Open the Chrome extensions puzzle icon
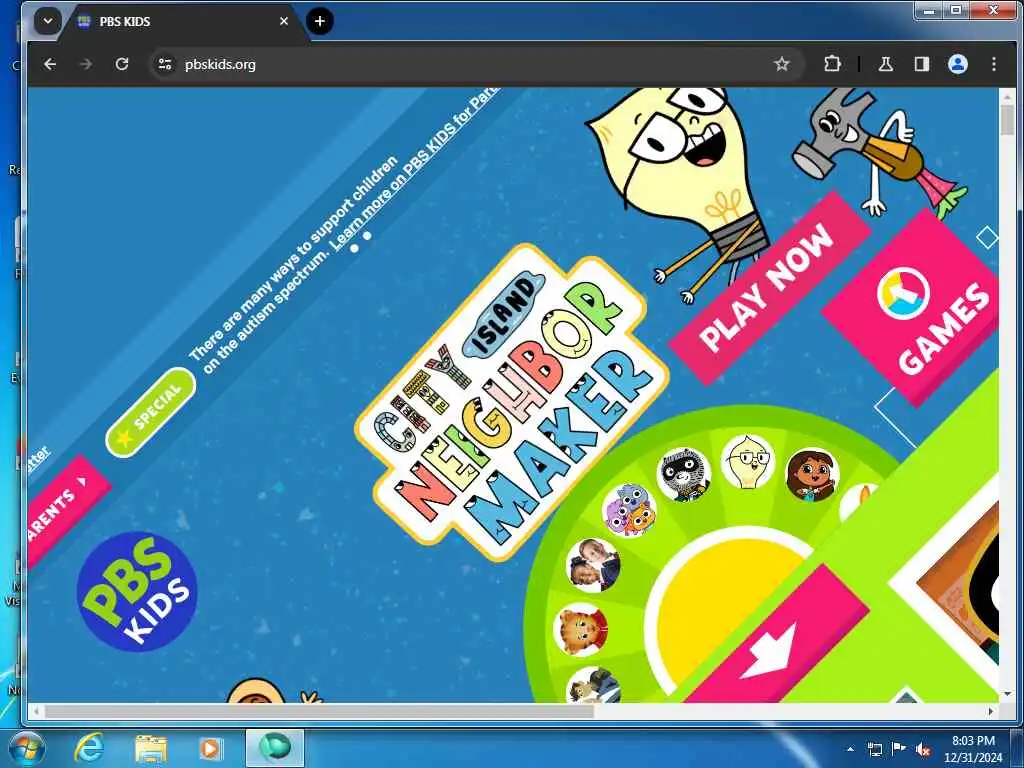This screenshot has height=768, width=1024. pyautogui.click(x=832, y=64)
